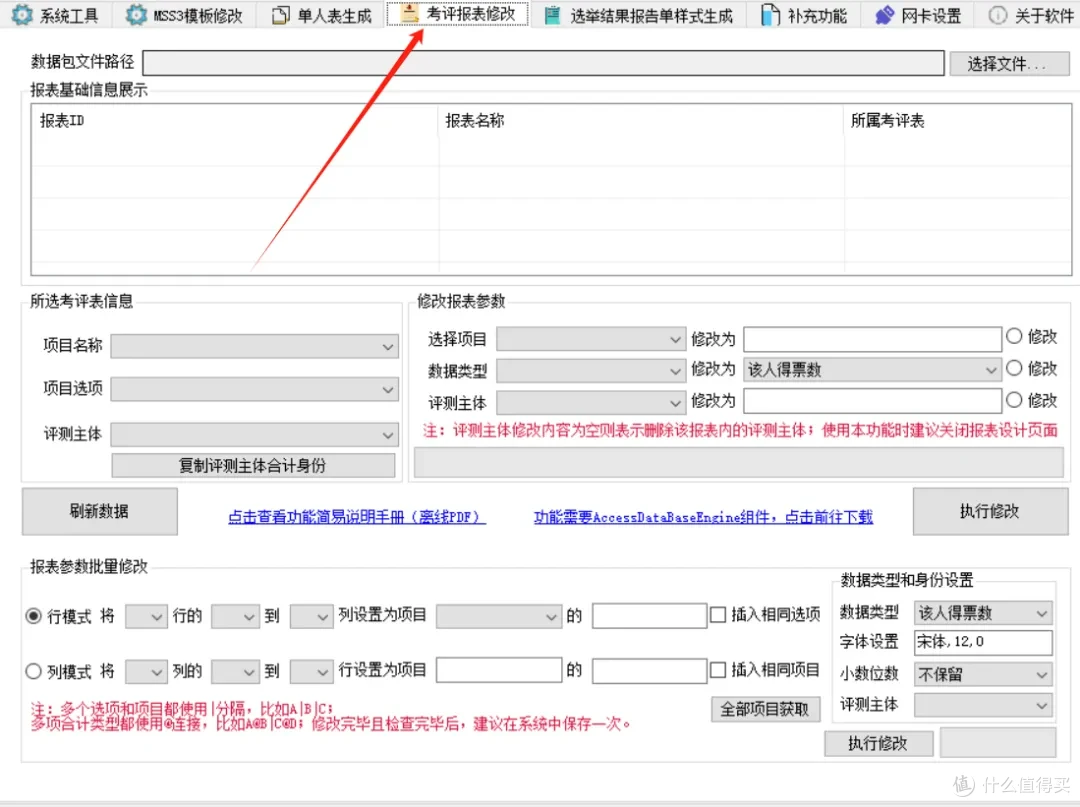Image resolution: width=1080 pixels, height=807 pixels.
Task: Focus the 评测主体 修改为 text field
Action: click(x=872, y=401)
